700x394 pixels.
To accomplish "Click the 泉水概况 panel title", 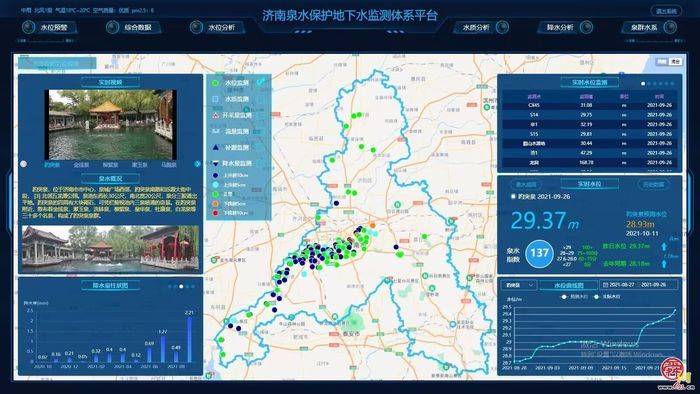I will pyautogui.click(x=110, y=178).
